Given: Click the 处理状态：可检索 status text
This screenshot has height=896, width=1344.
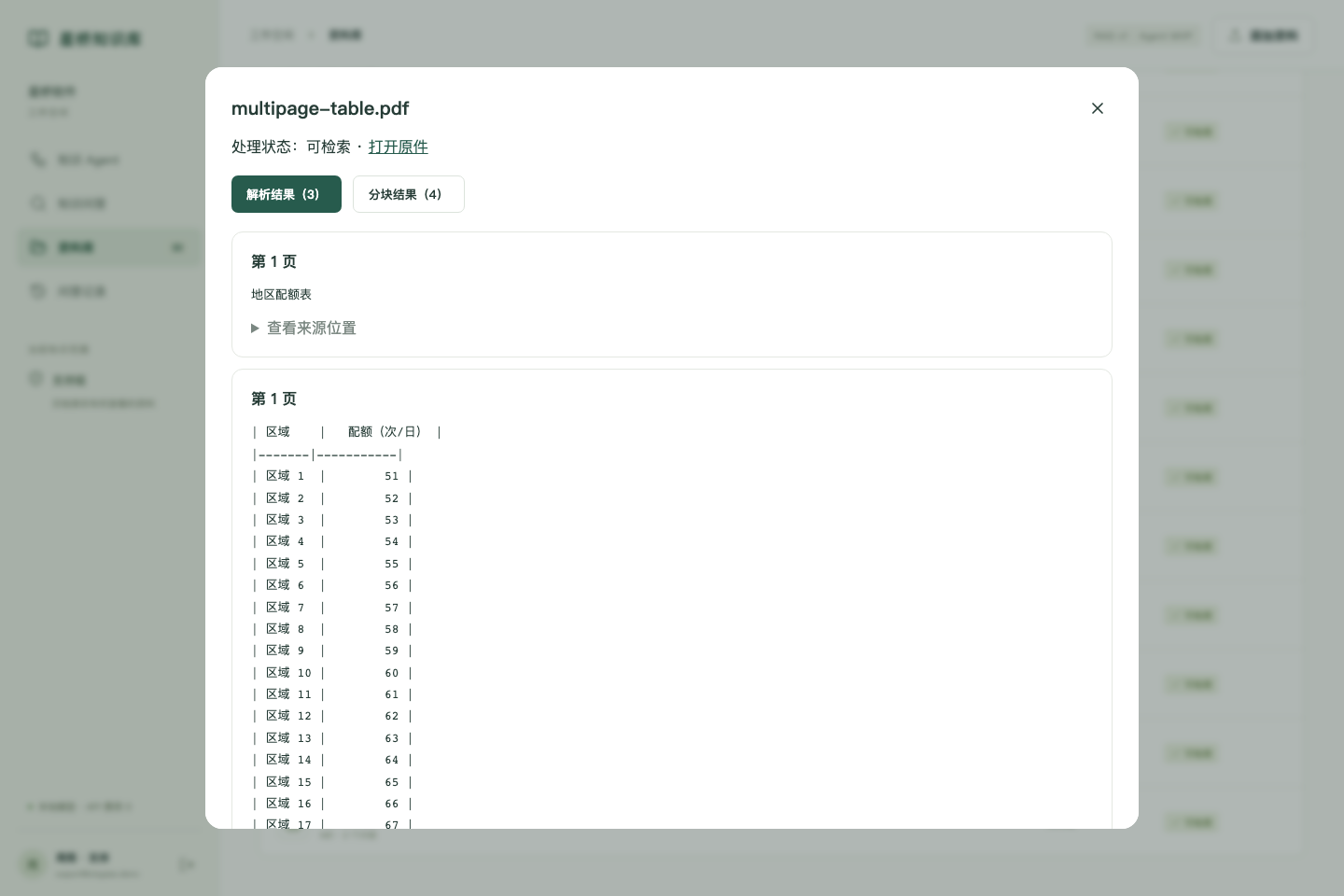Looking at the screenshot, I should point(291,147).
